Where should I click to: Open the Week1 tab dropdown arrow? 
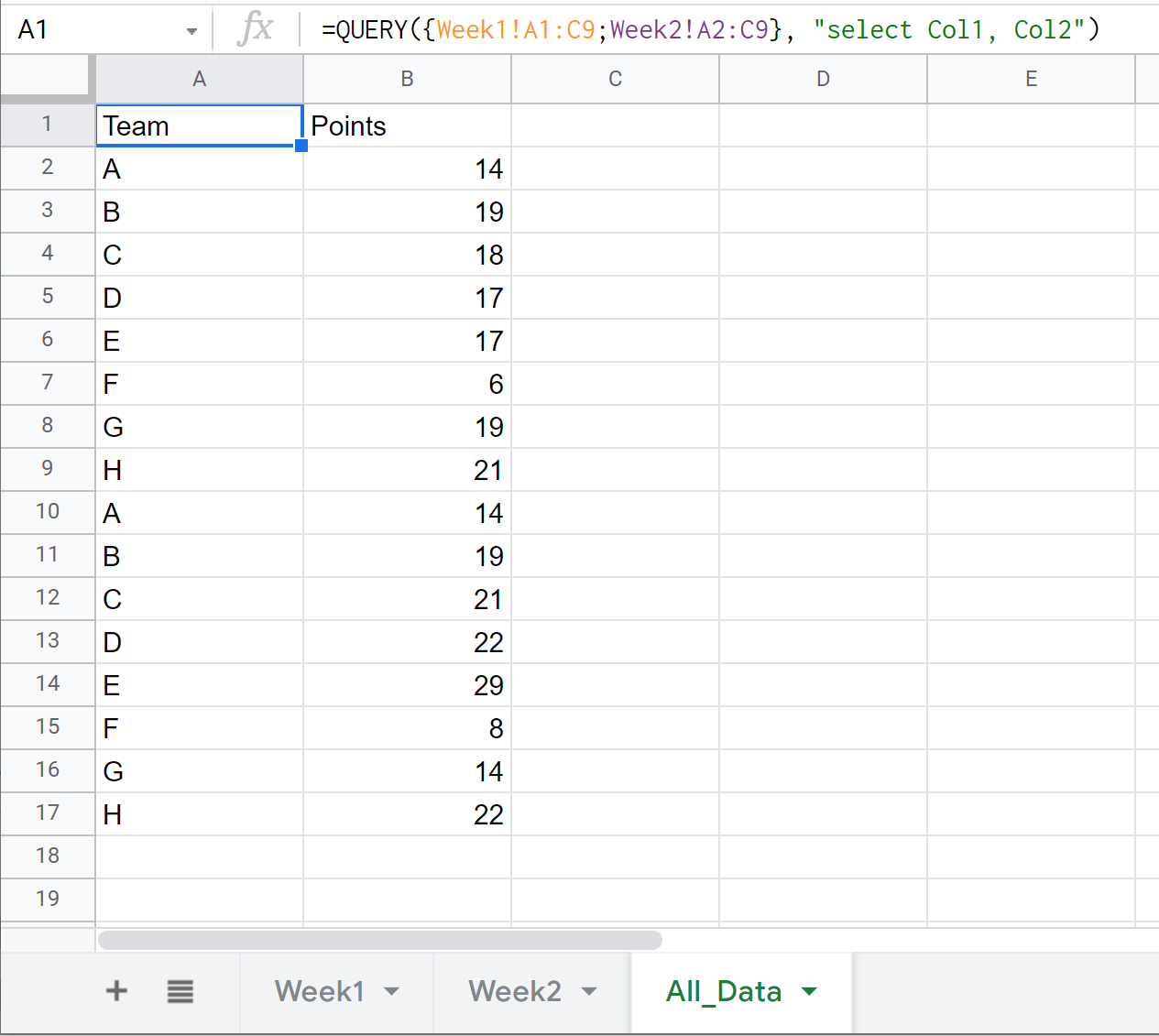392,991
